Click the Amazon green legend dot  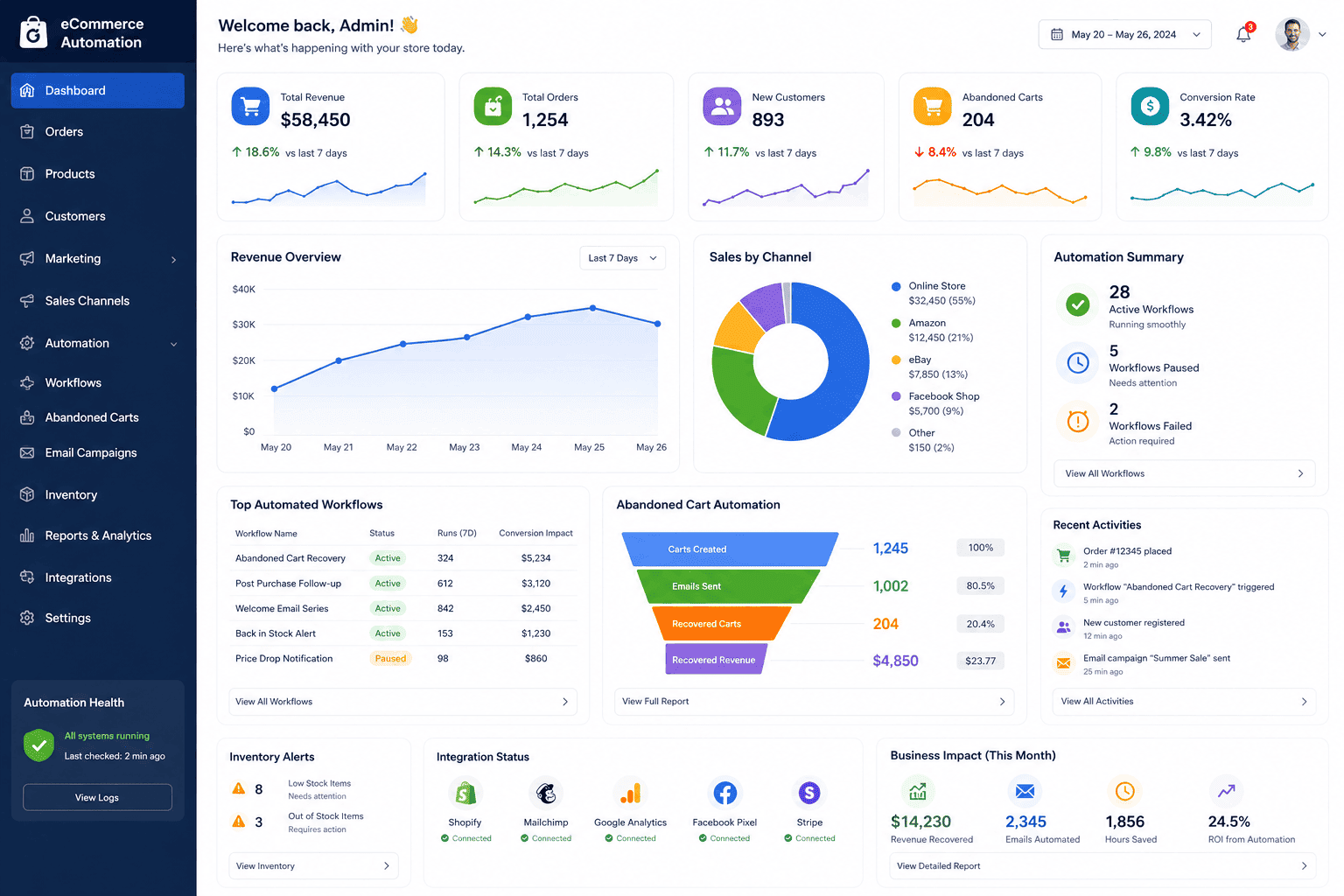896,323
